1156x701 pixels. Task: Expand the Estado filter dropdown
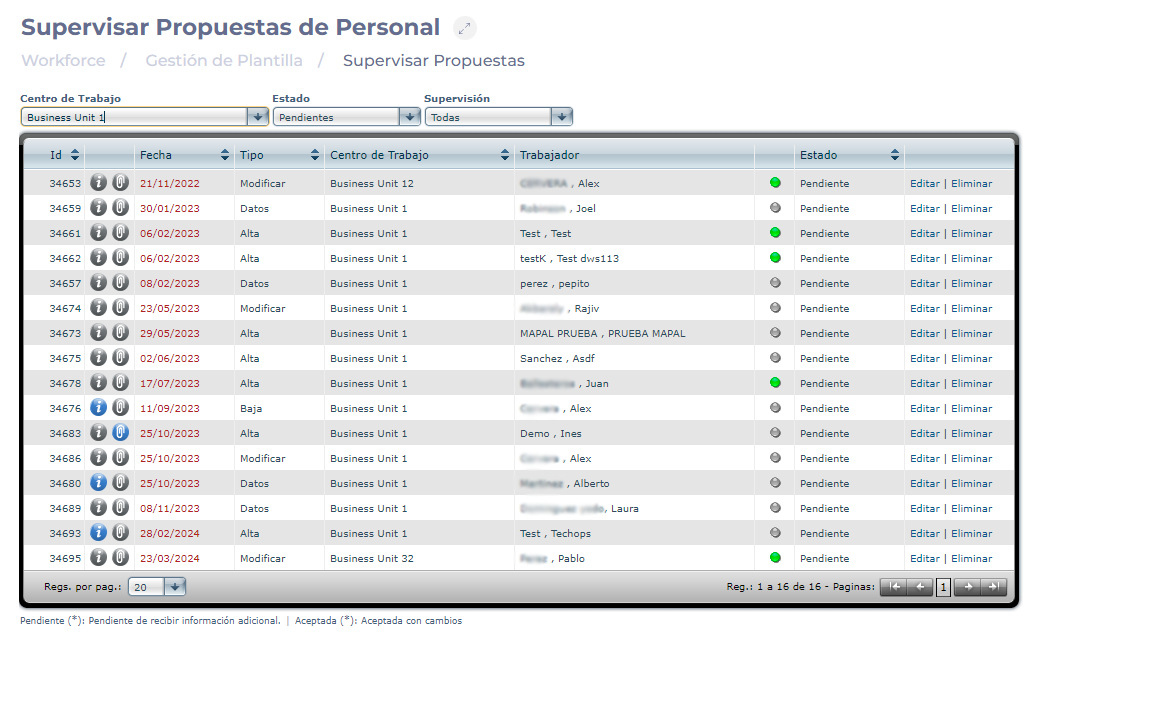click(x=409, y=117)
